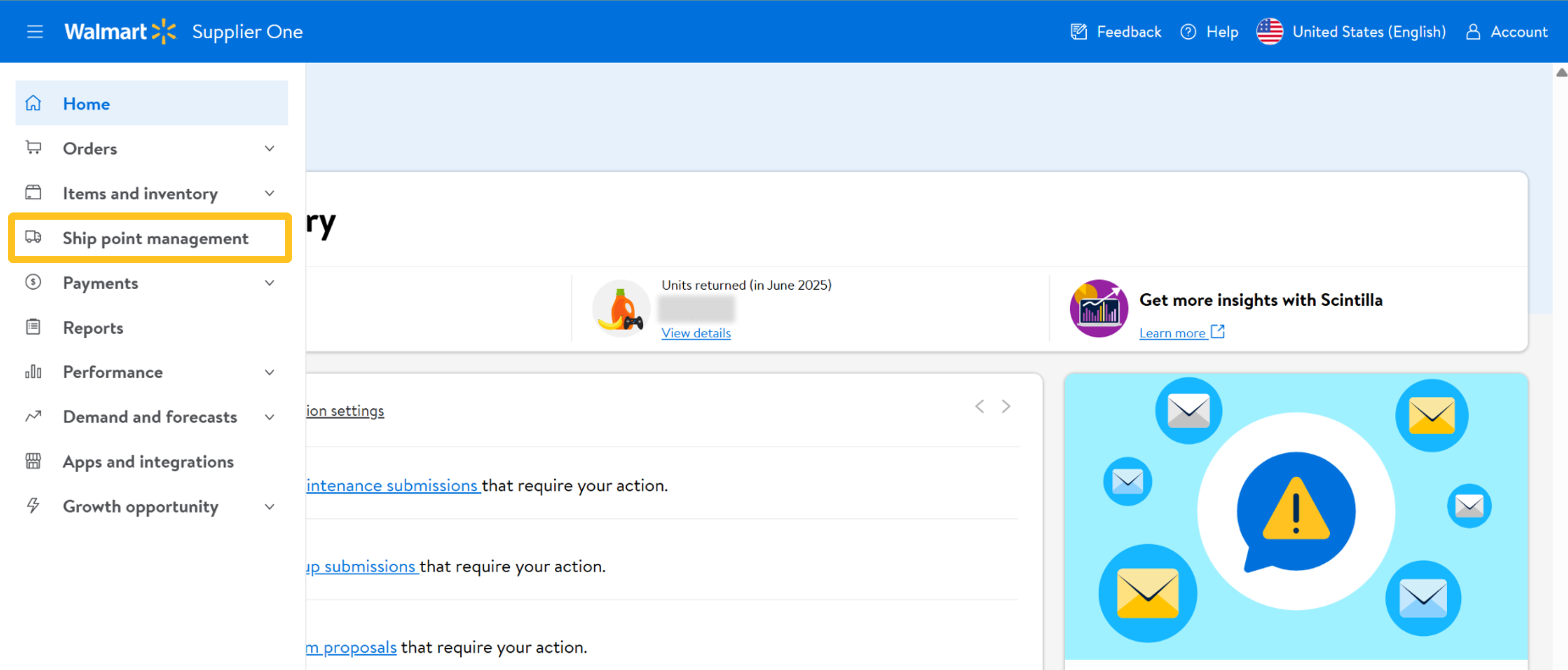
Task: Click the Help link in header
Action: coord(1222,32)
